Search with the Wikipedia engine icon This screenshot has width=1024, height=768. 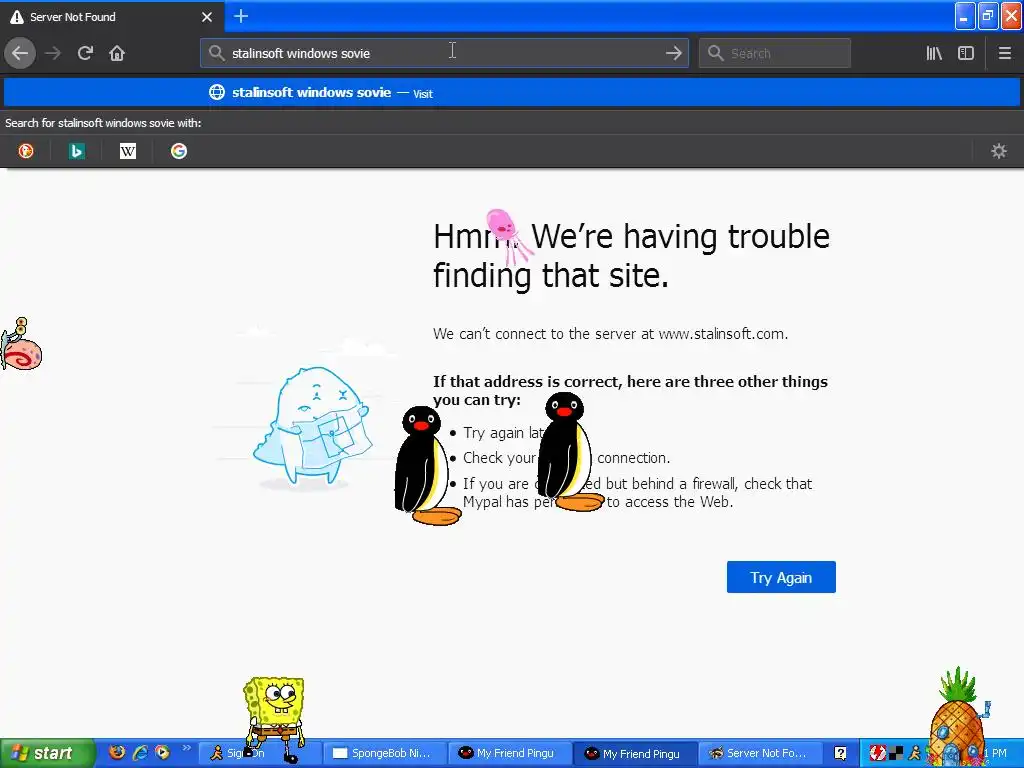128,151
